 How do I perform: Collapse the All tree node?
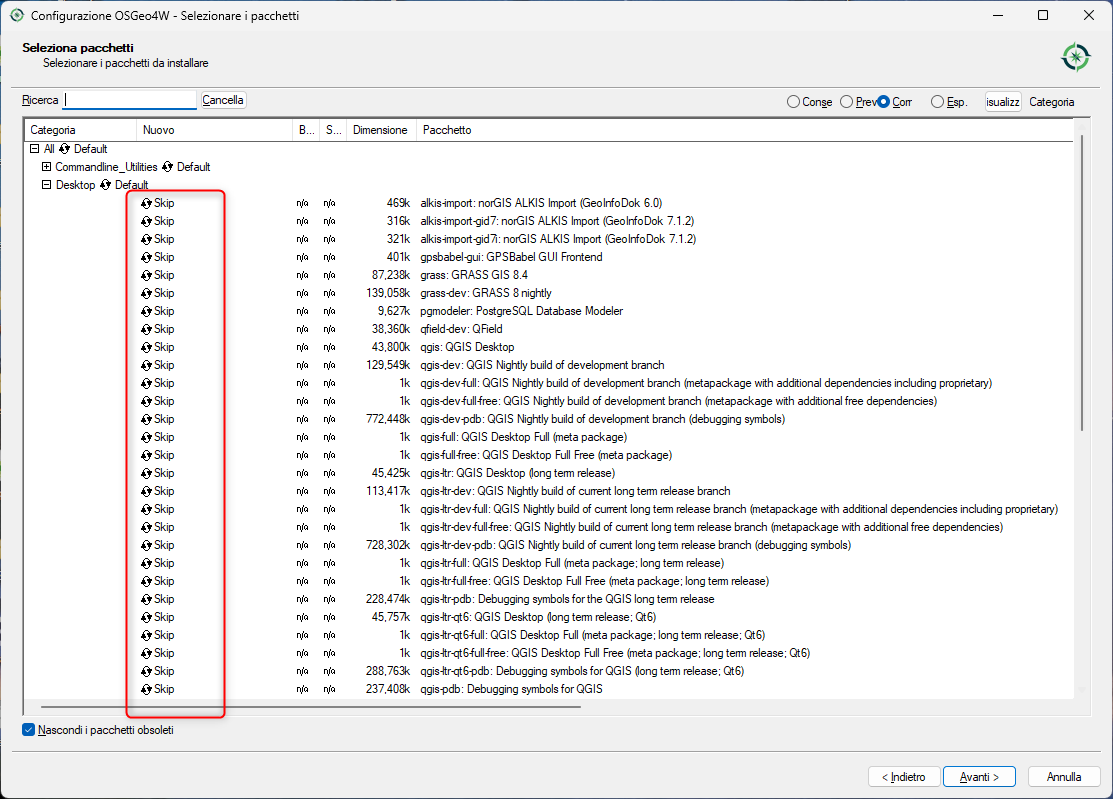tap(34, 149)
